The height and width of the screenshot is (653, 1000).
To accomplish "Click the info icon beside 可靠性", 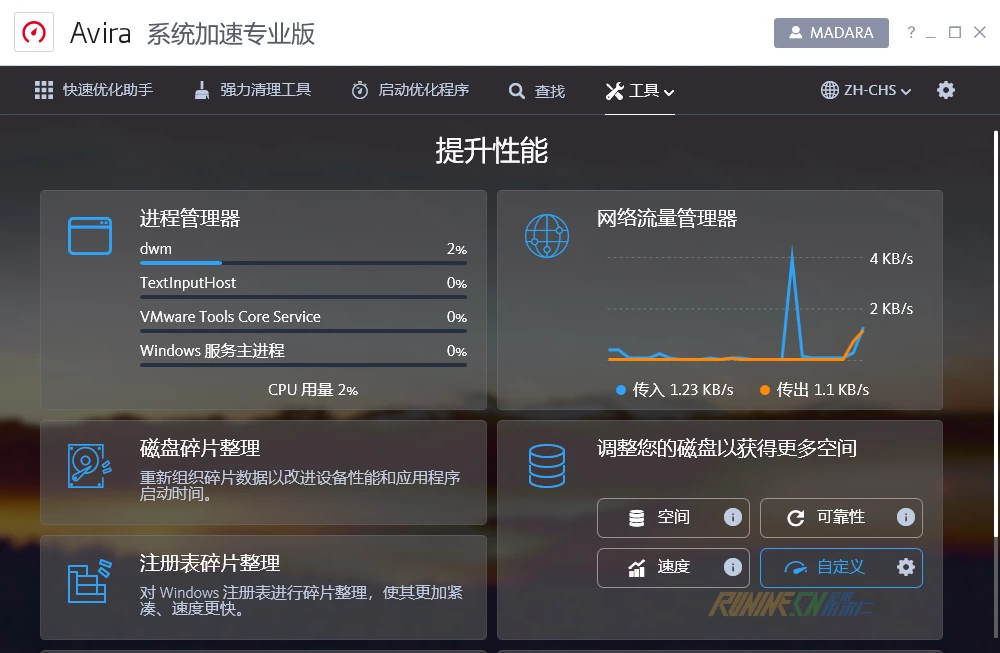I will 905,518.
